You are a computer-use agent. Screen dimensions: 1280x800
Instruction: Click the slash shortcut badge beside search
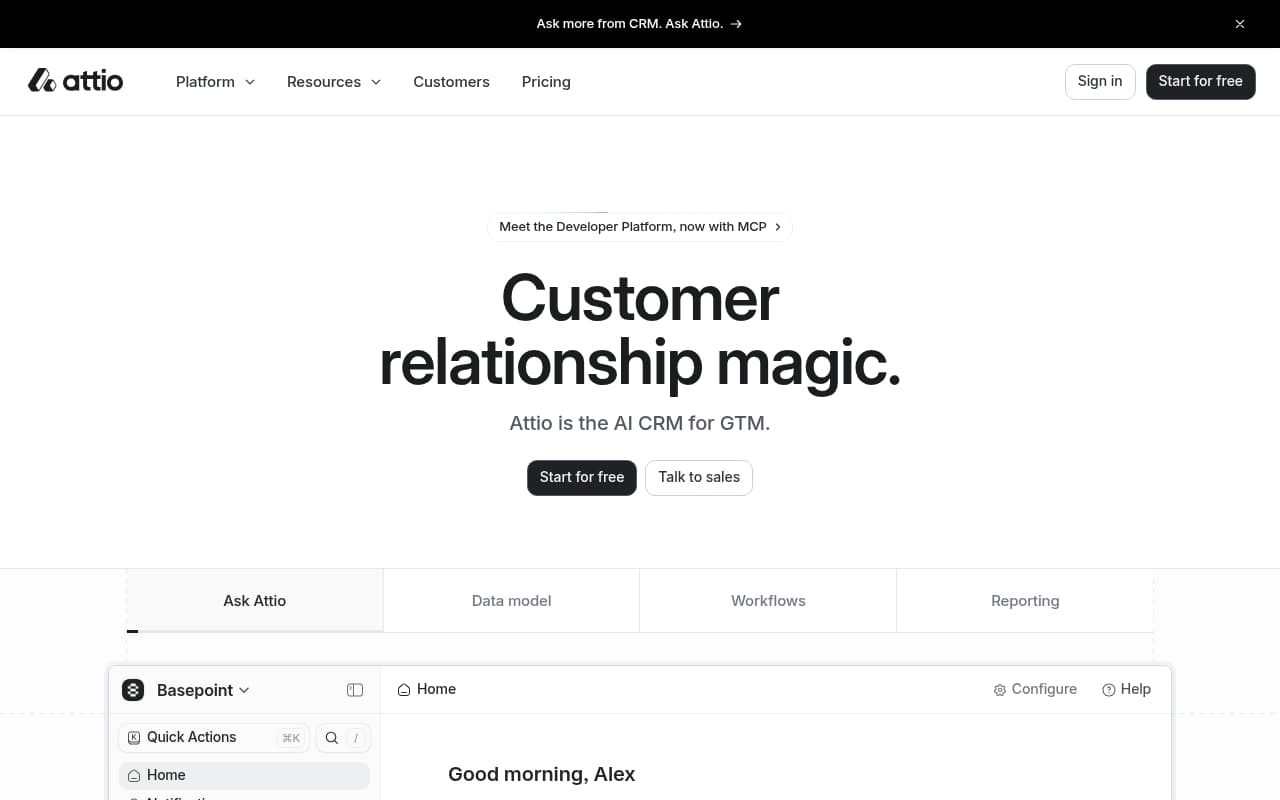coord(355,738)
